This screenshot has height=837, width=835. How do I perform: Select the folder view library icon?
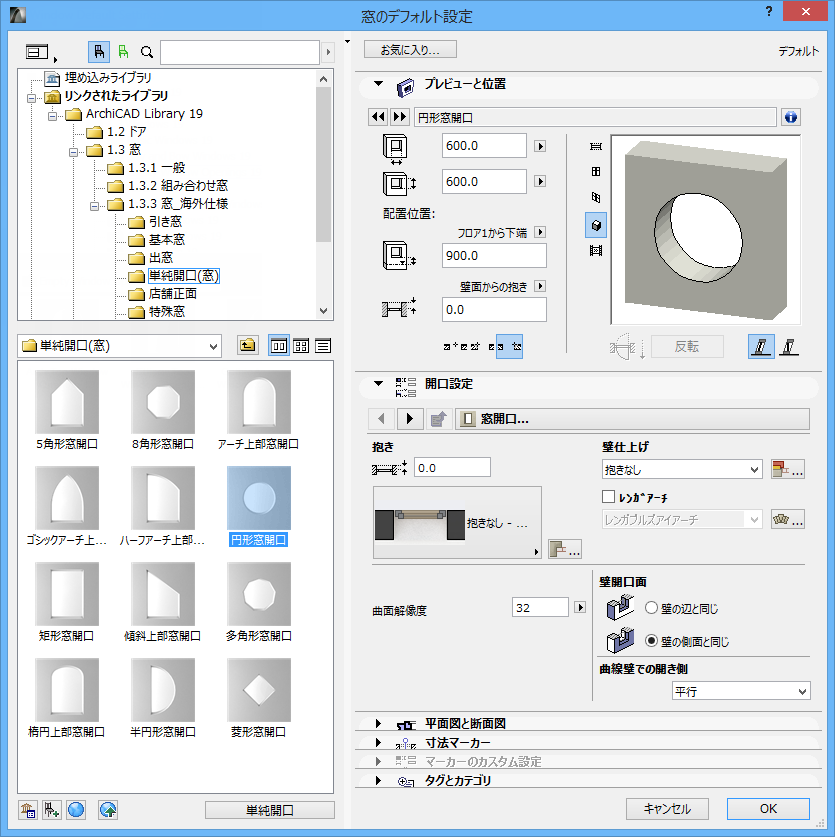point(99,52)
